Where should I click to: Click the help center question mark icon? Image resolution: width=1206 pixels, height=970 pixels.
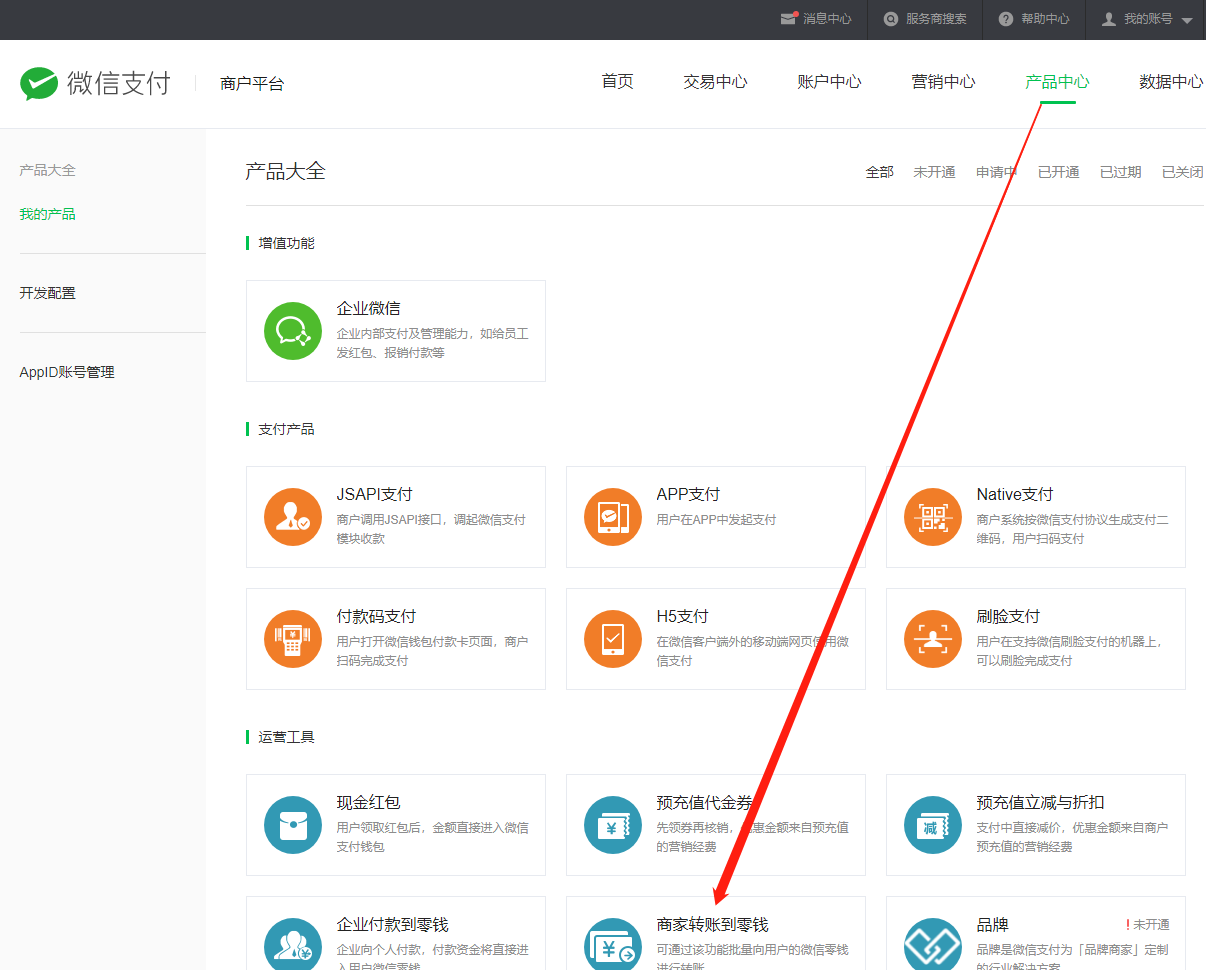point(1006,19)
